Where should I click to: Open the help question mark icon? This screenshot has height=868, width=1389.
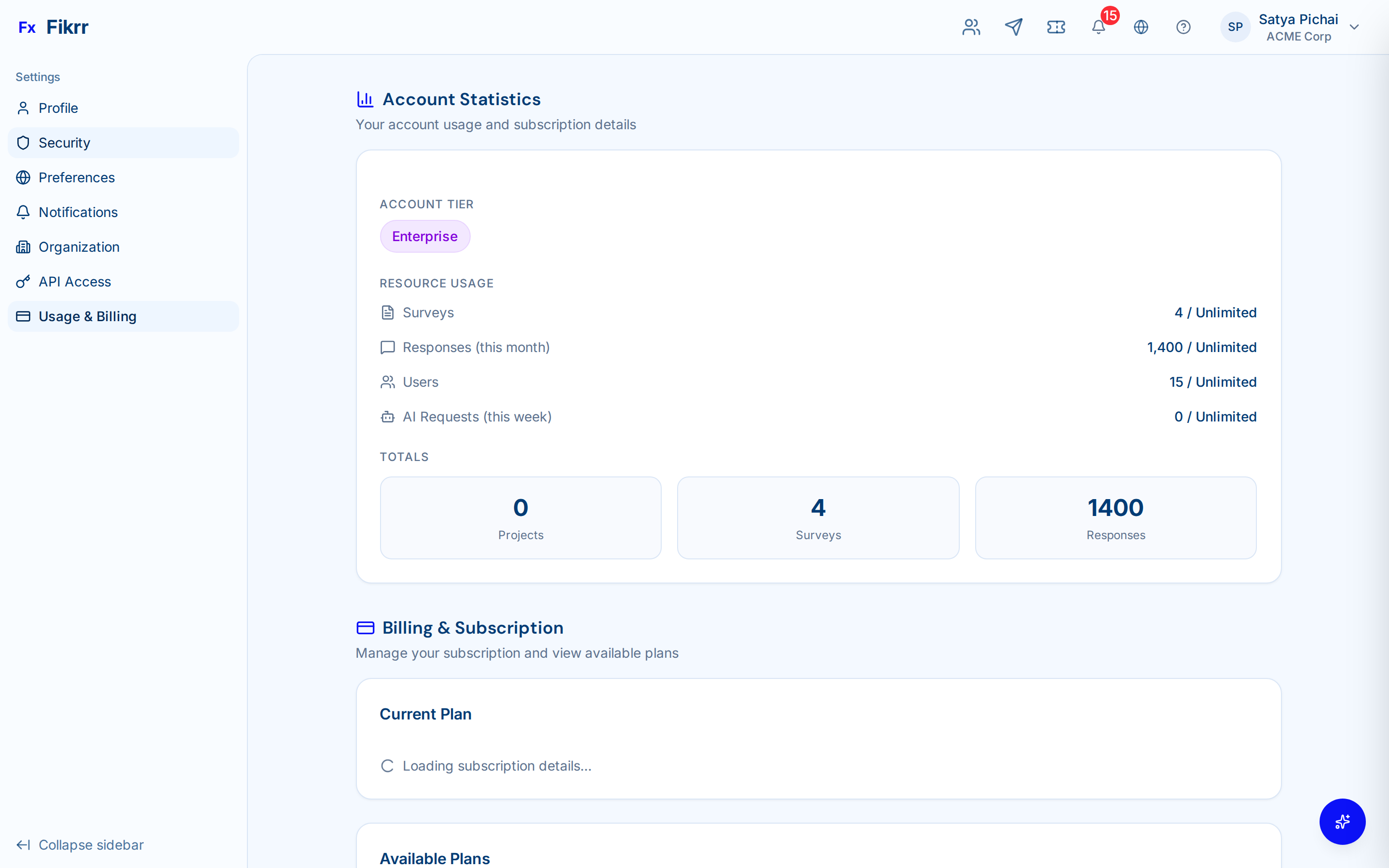point(1184,27)
